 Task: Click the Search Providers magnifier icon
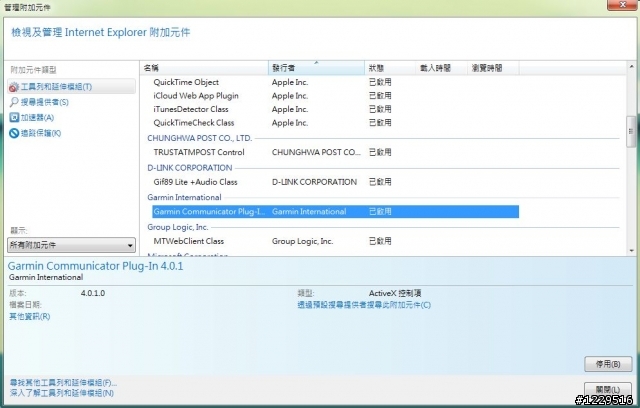14,102
